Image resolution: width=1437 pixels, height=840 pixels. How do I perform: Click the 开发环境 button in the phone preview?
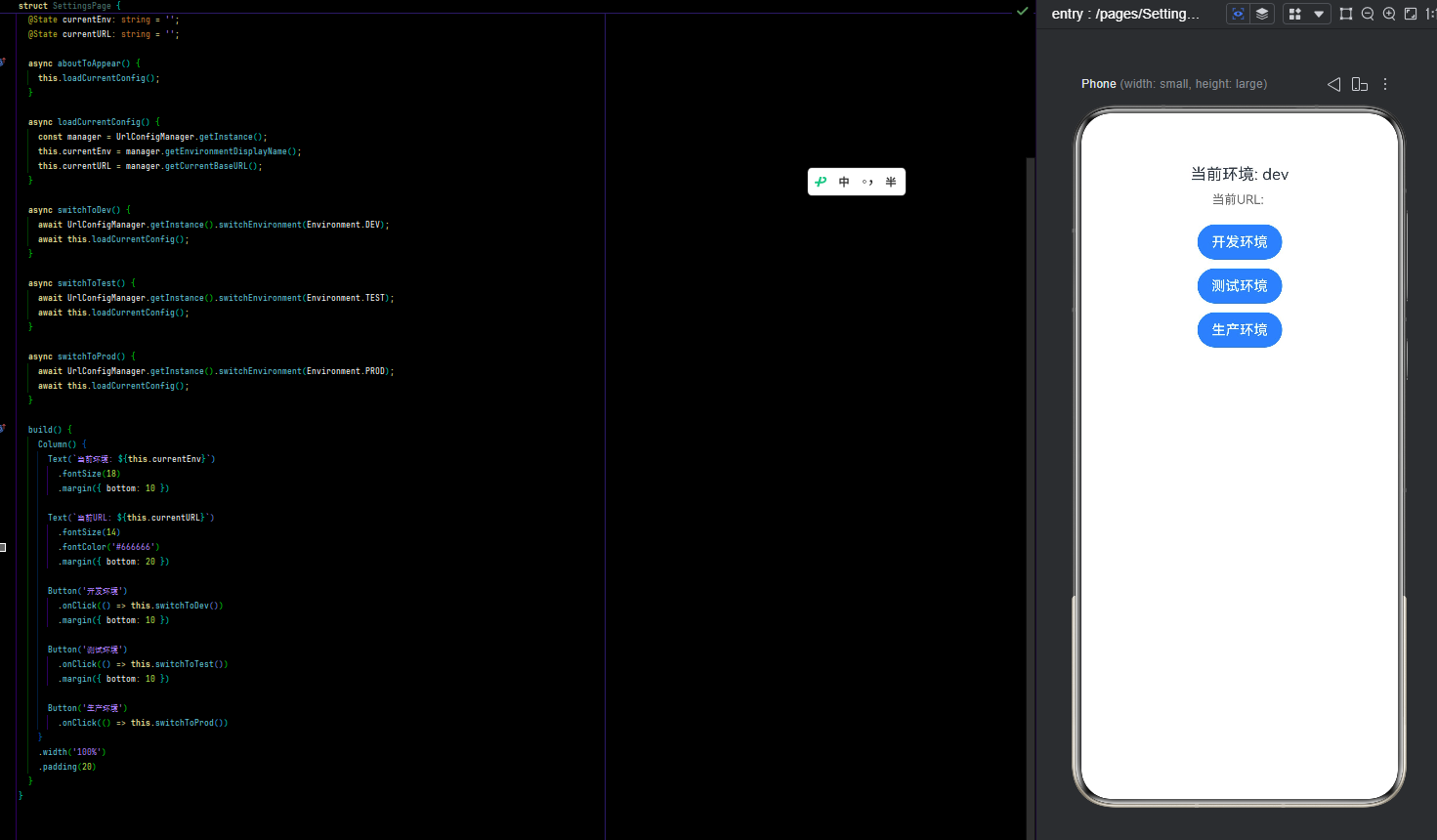[1240, 242]
